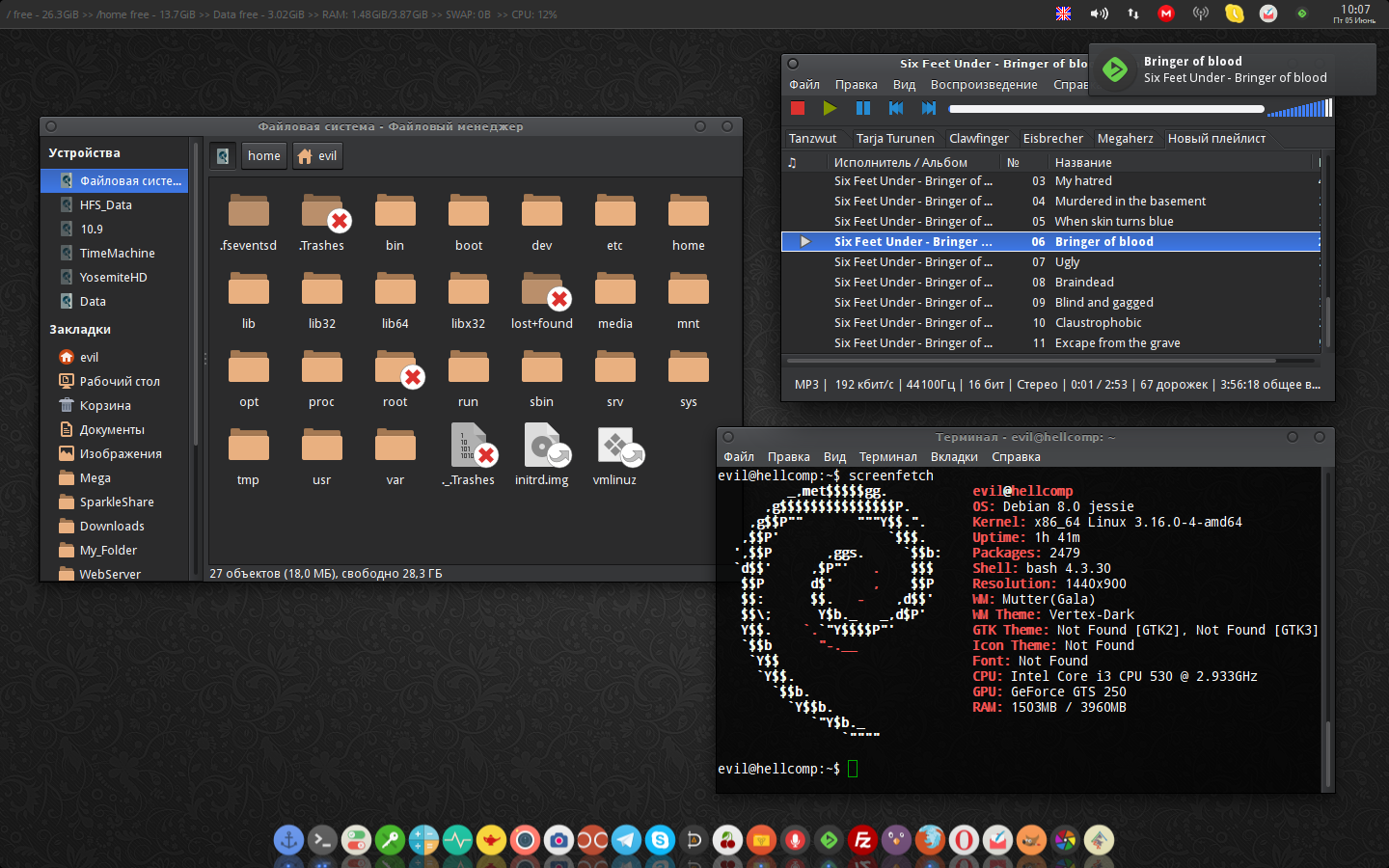
Task: Select YosemiteHD device in the sidebar
Action: 114,278
